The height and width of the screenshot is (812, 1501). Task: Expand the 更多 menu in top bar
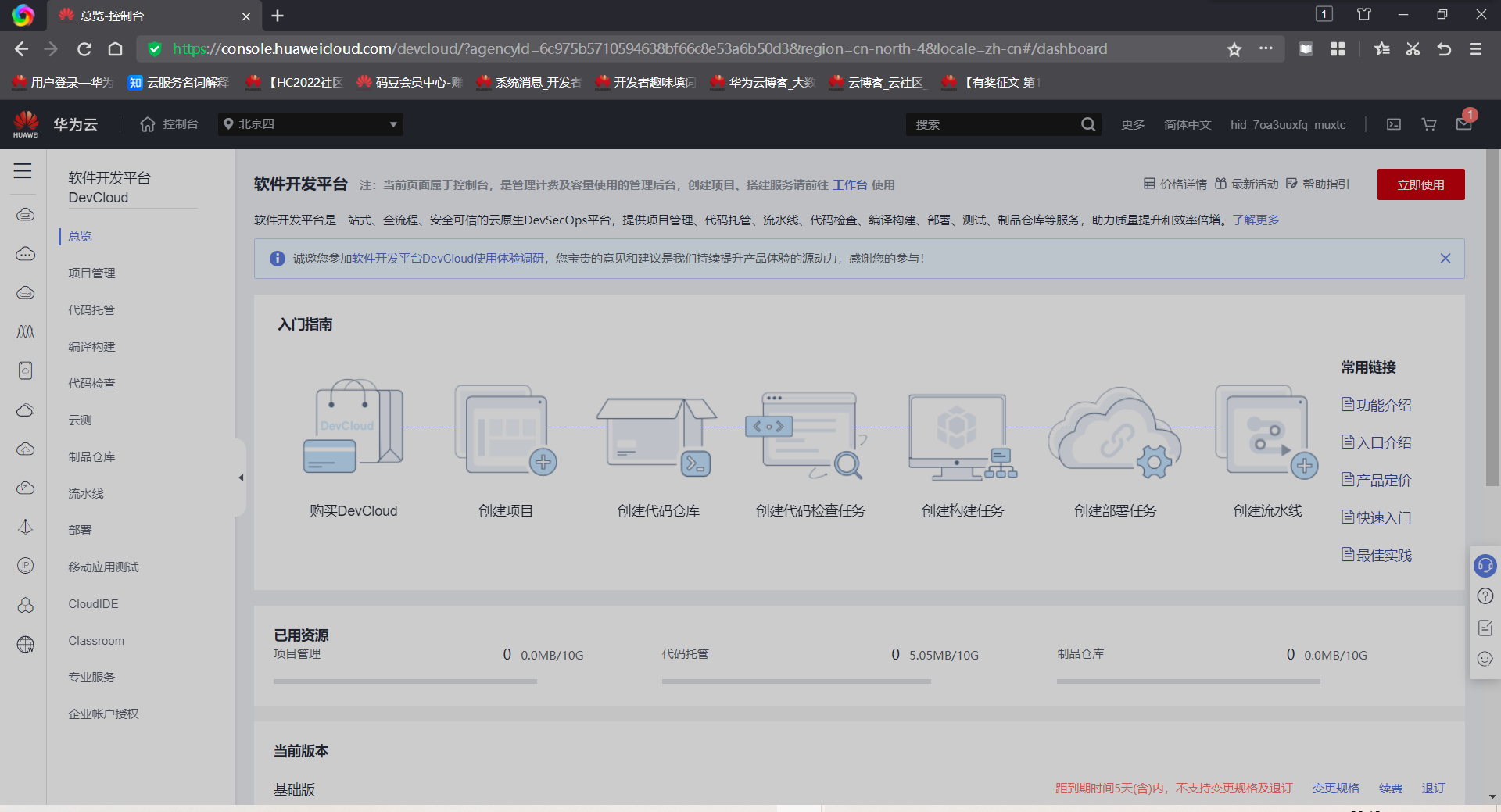(1133, 124)
